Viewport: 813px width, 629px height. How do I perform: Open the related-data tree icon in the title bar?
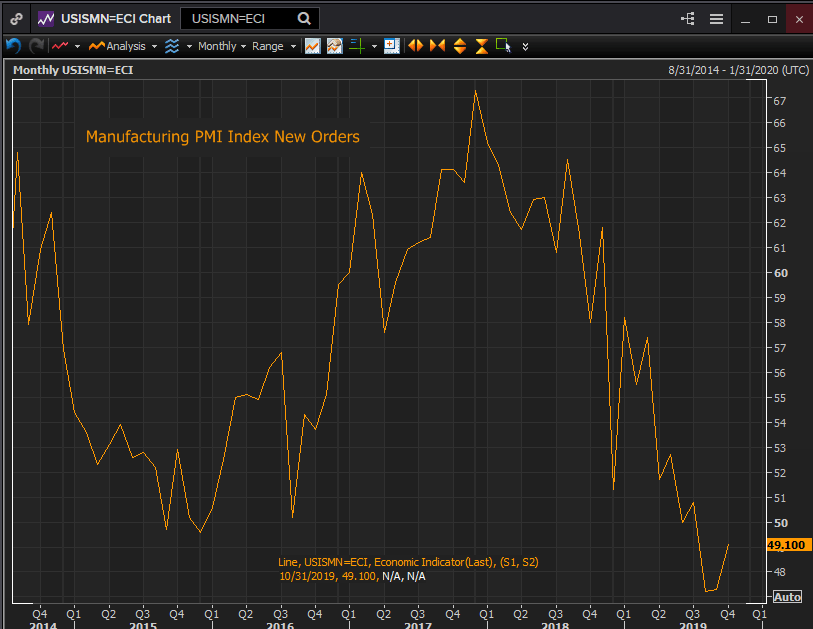tap(687, 18)
